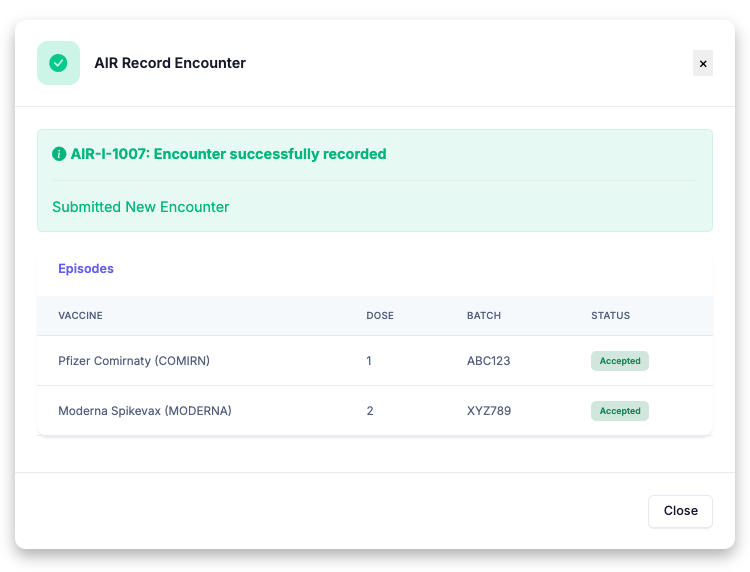
Task: Select the STATUS column header
Action: tap(610, 316)
